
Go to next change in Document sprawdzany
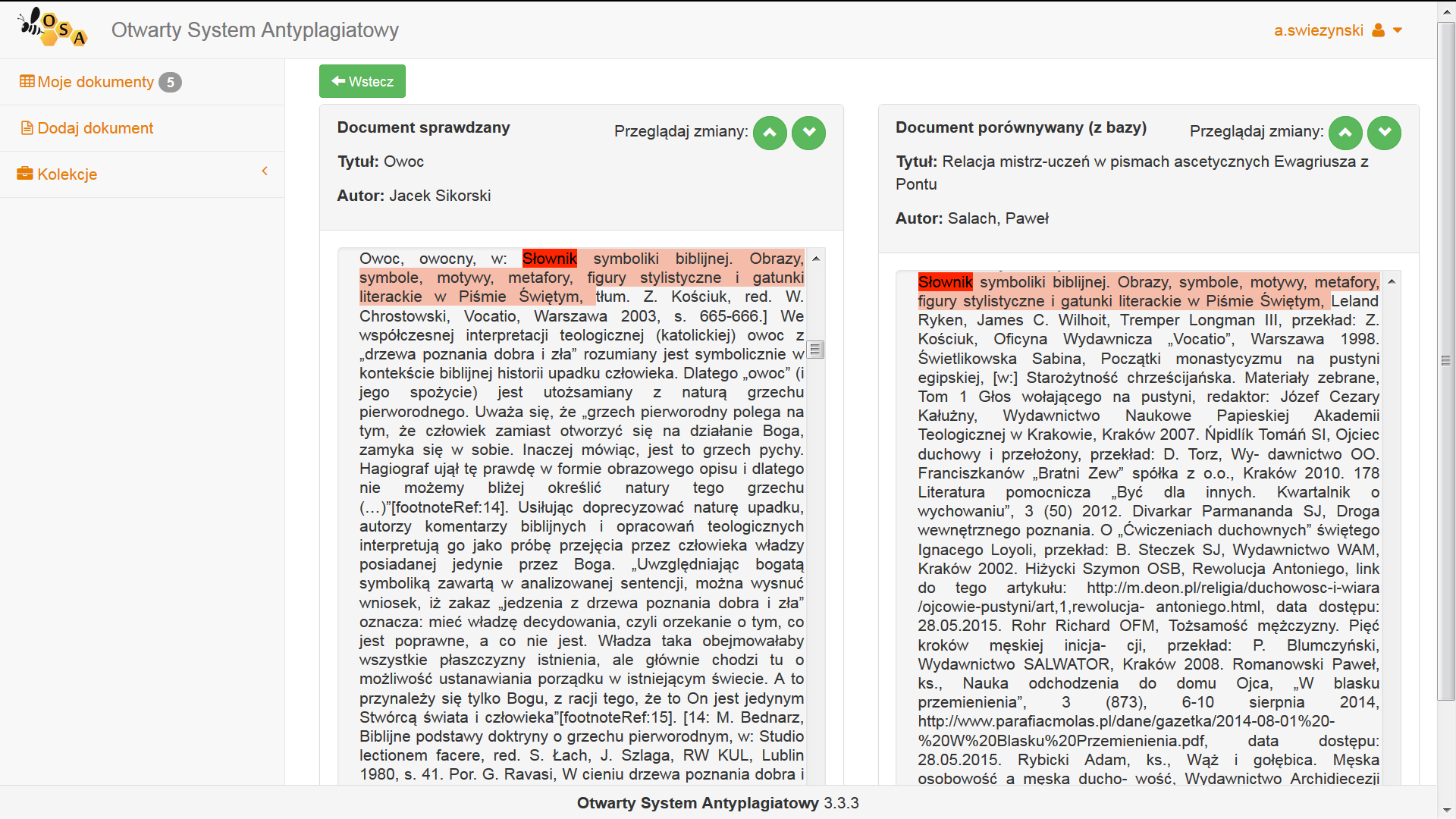(x=808, y=133)
